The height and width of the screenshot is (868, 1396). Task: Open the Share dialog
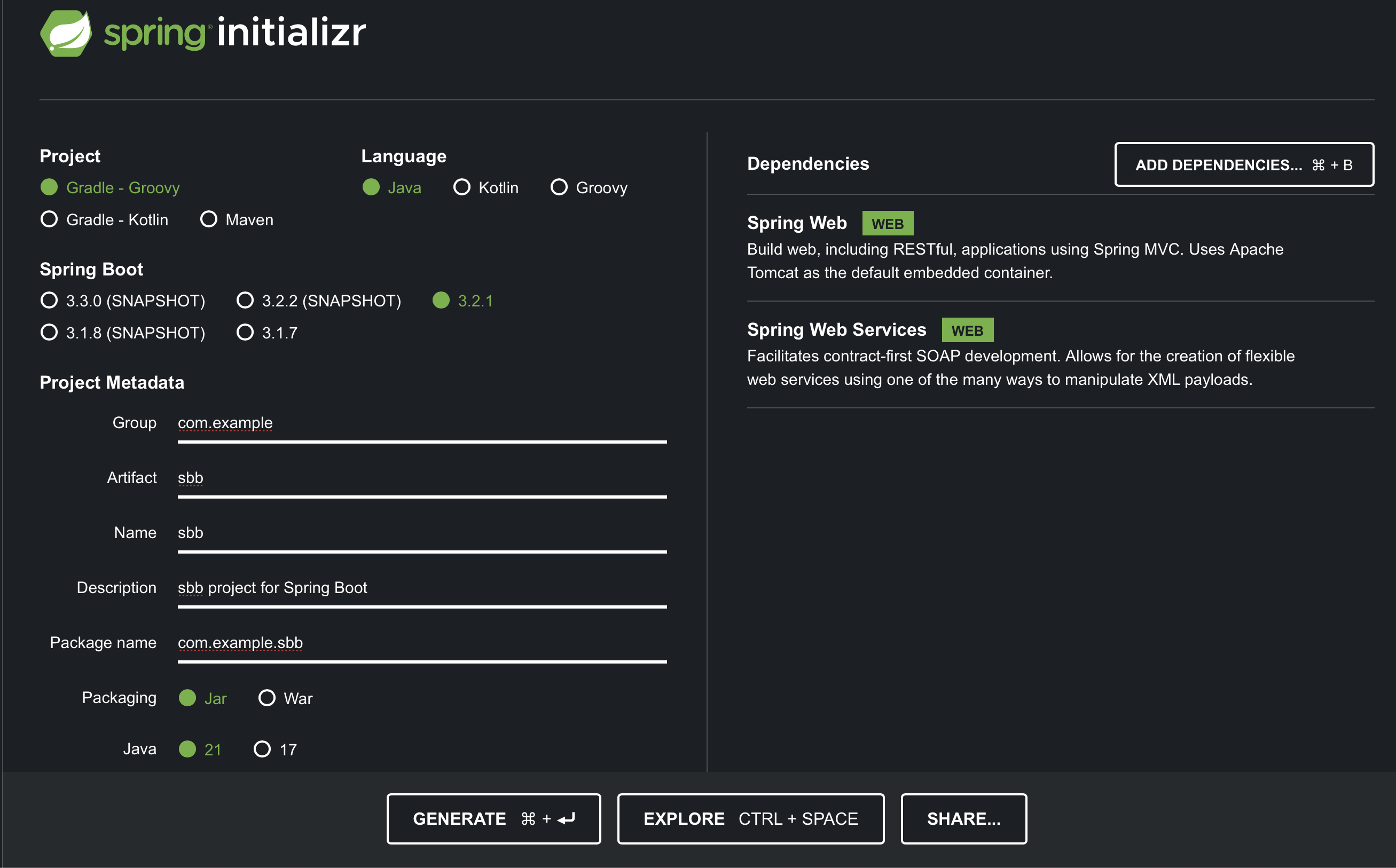coord(963,819)
